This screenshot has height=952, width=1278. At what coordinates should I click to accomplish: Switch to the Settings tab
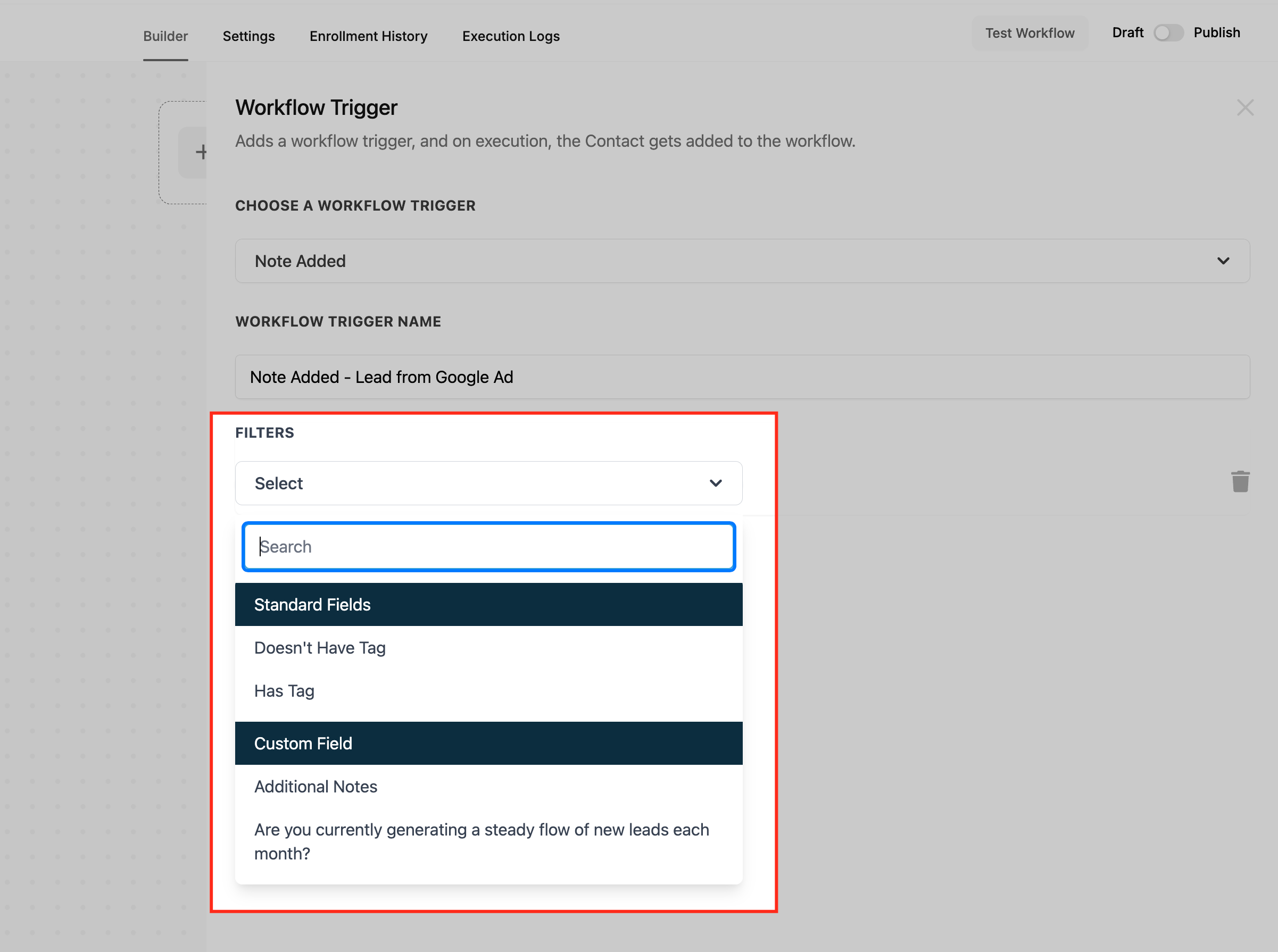[248, 36]
